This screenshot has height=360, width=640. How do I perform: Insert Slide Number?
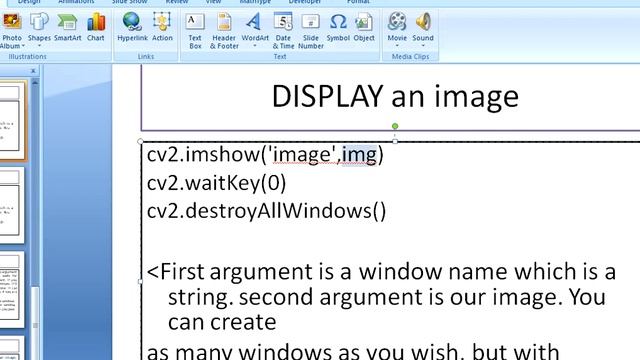click(x=311, y=31)
